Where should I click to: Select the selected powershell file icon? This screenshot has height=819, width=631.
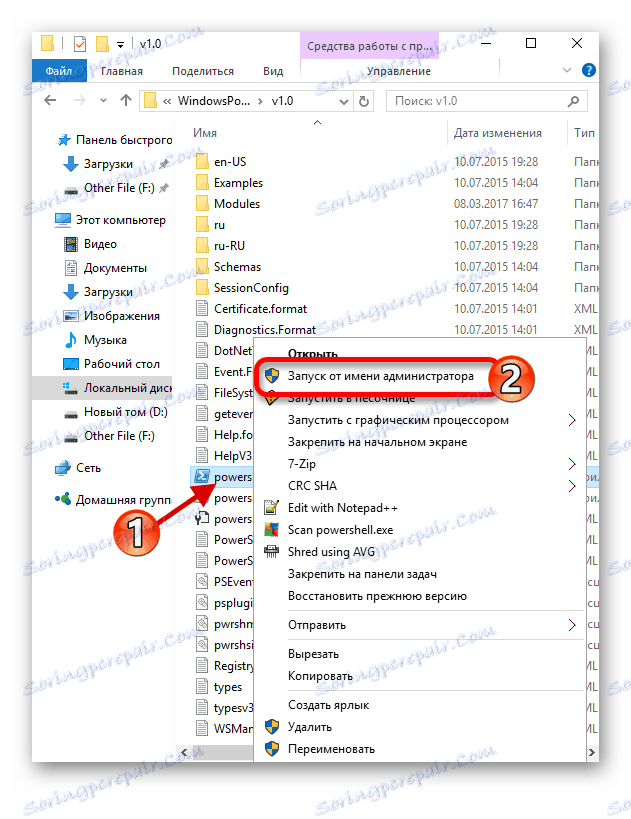click(x=201, y=476)
